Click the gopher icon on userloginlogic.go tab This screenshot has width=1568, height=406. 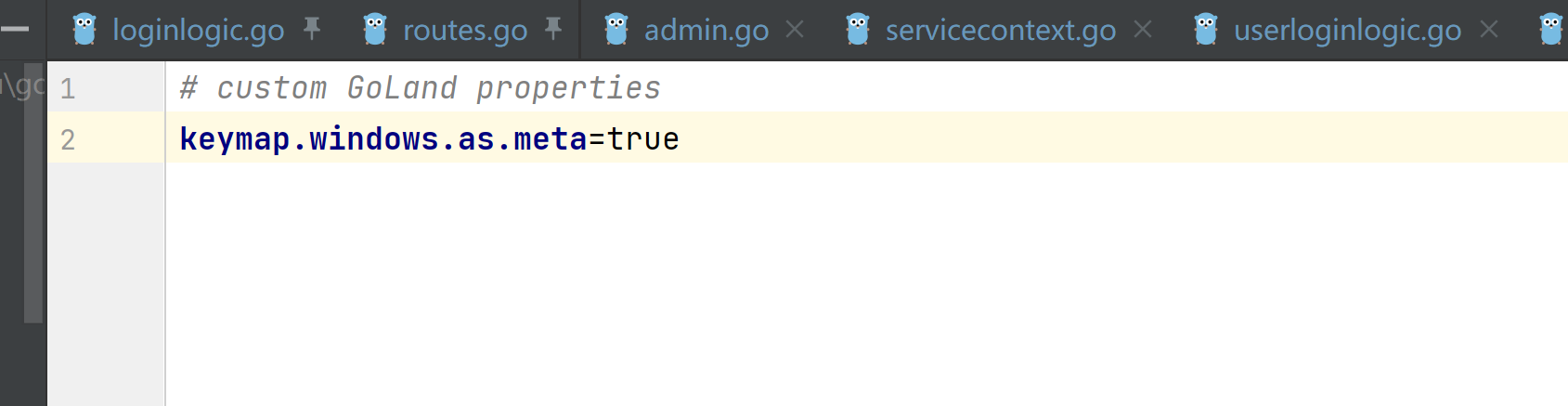(x=1206, y=30)
